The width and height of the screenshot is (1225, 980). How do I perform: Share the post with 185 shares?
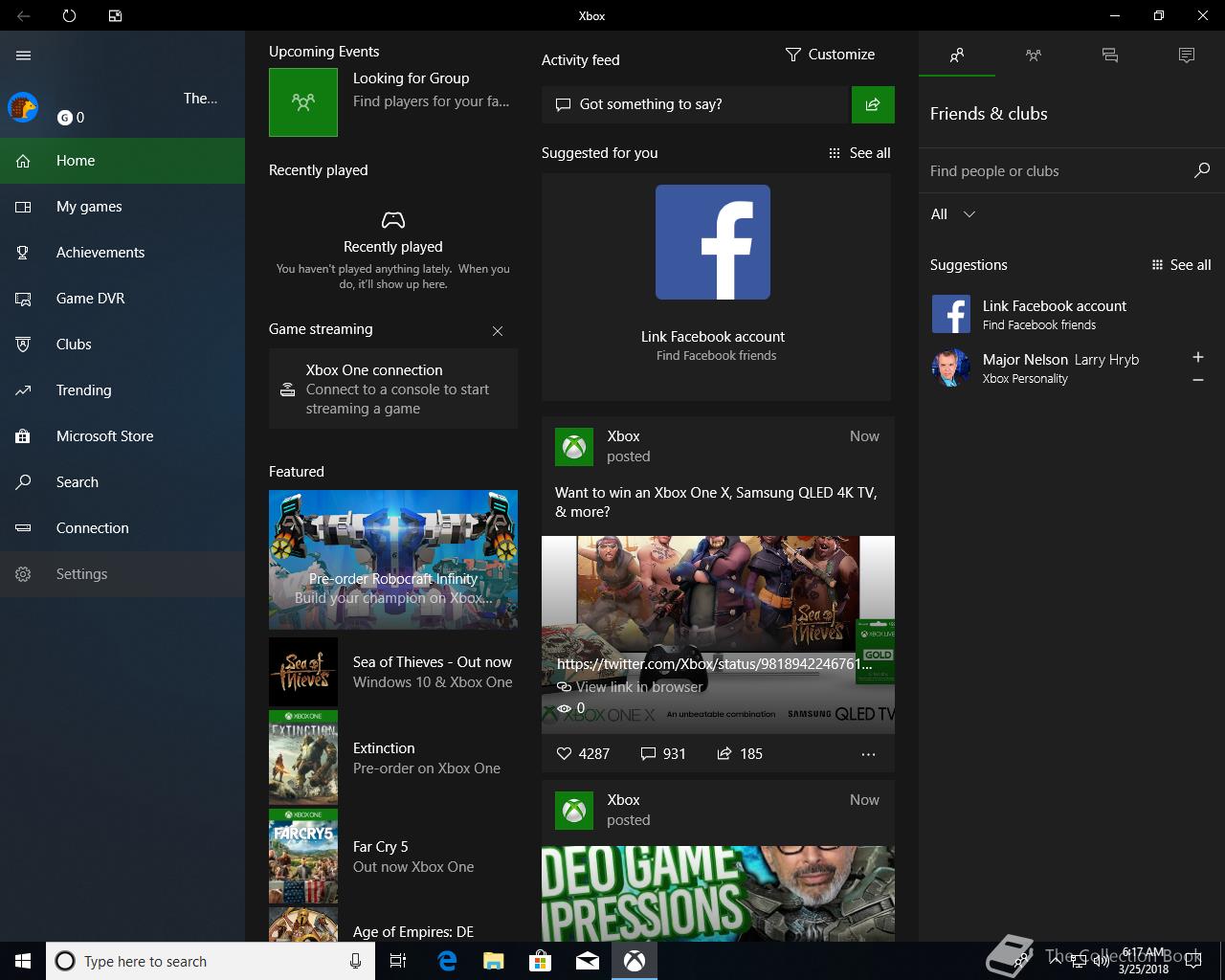(740, 754)
